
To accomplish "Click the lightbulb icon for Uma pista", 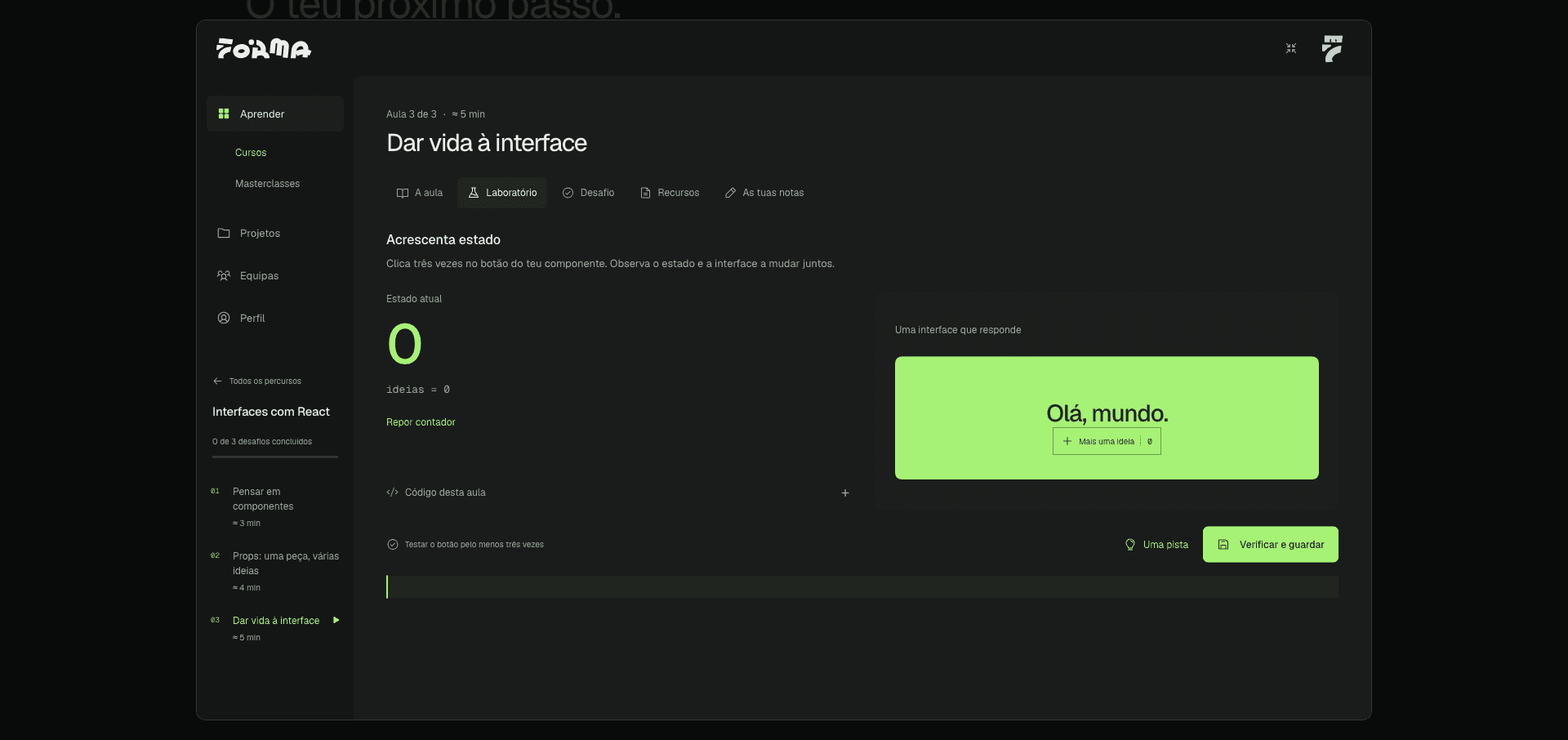I will (1130, 545).
